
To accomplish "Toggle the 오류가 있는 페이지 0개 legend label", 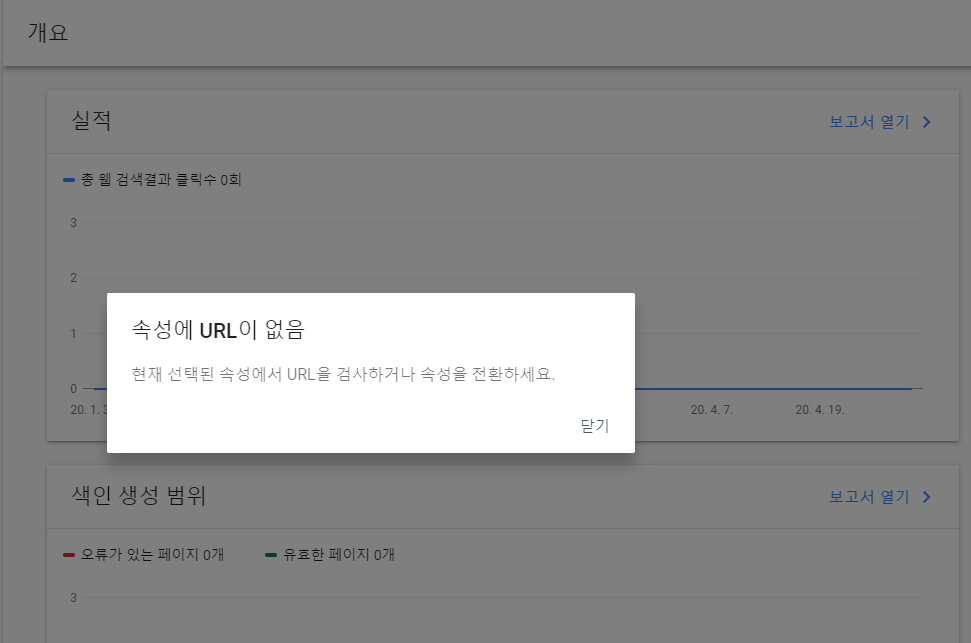I will pos(152,554).
